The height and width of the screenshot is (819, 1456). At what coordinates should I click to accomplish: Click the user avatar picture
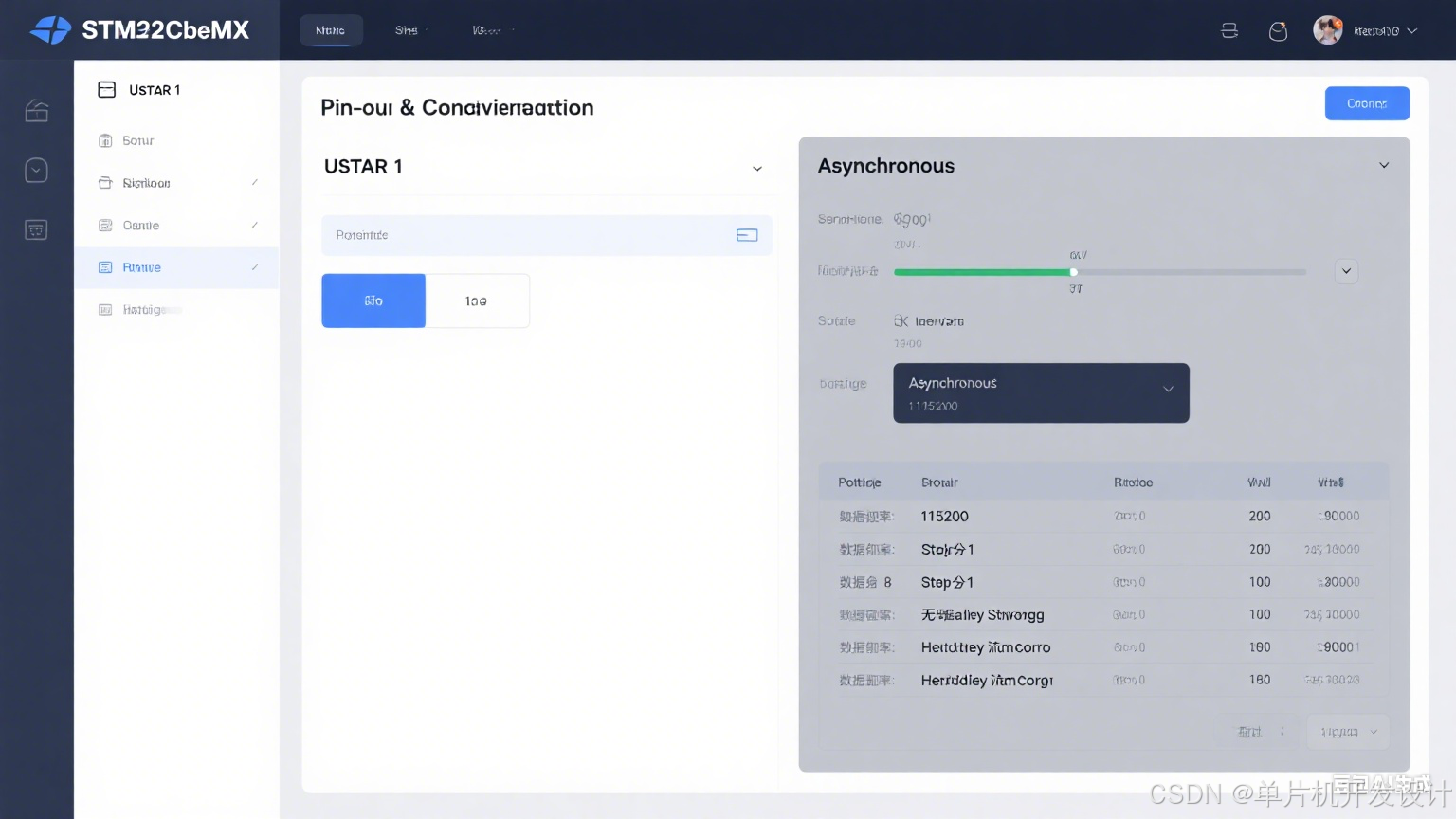(1327, 30)
